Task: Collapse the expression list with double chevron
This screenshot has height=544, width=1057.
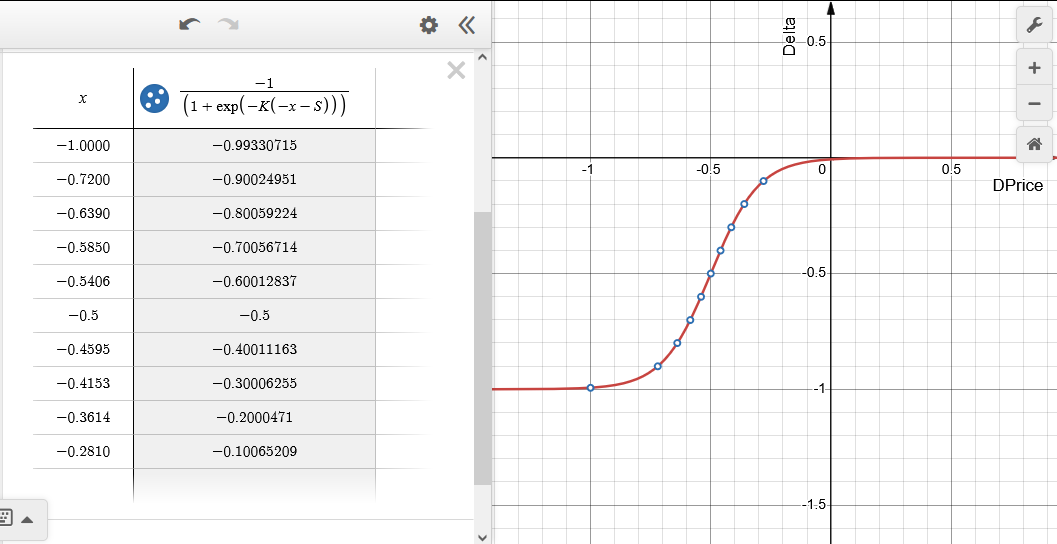Action: click(x=466, y=26)
